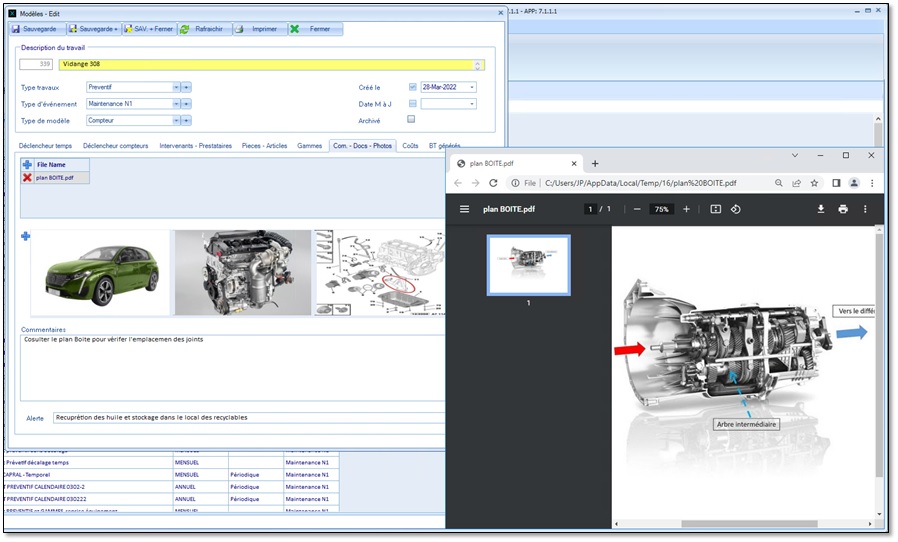Reload the page in the browser
Screen dimensions: 898x542
click(x=493, y=183)
